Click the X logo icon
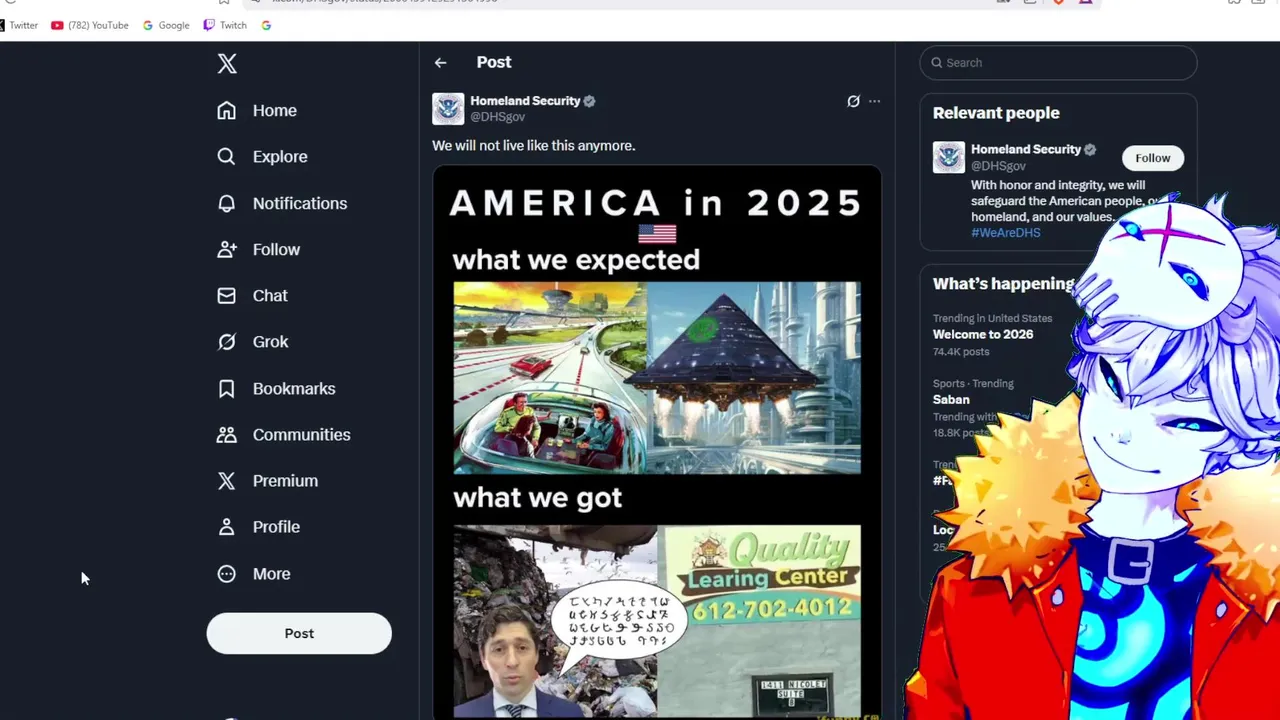Viewport: 1280px width, 720px height. [227, 64]
